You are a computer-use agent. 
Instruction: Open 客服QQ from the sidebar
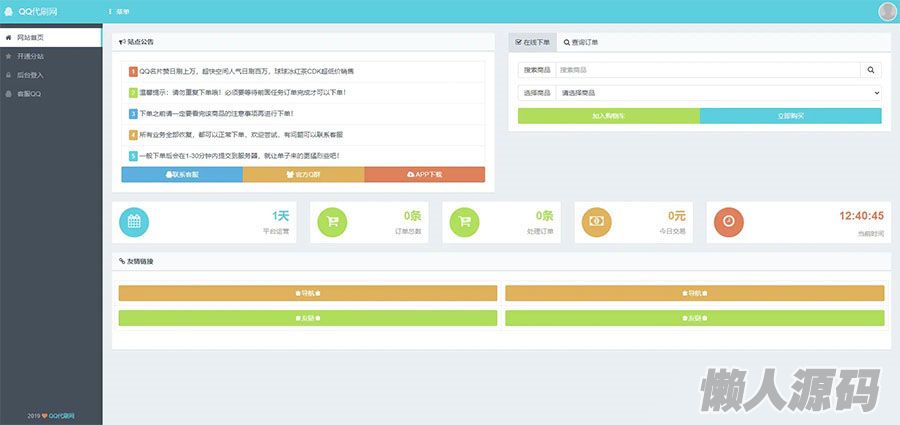click(29, 94)
